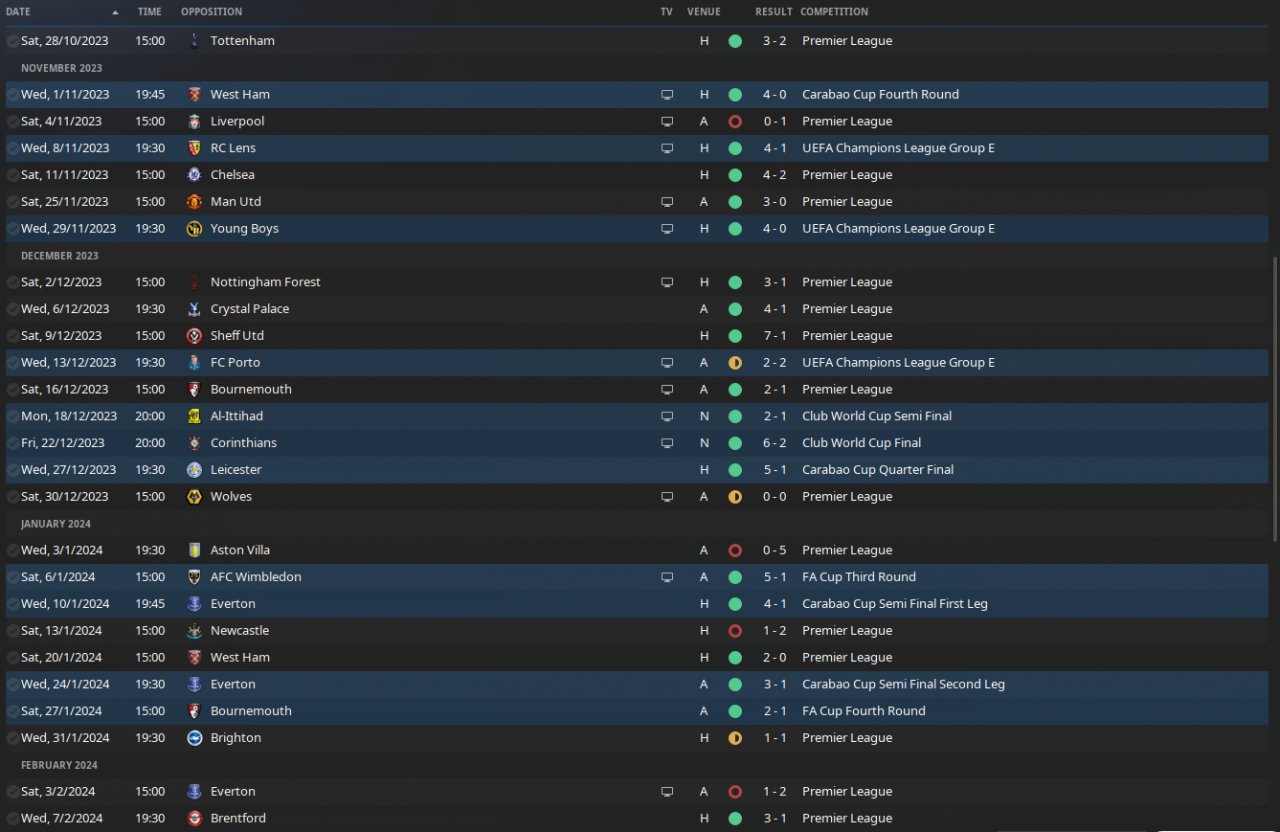The image size is (1280, 832).
Task: Click the Young Boys crest icon
Action: 194,228
